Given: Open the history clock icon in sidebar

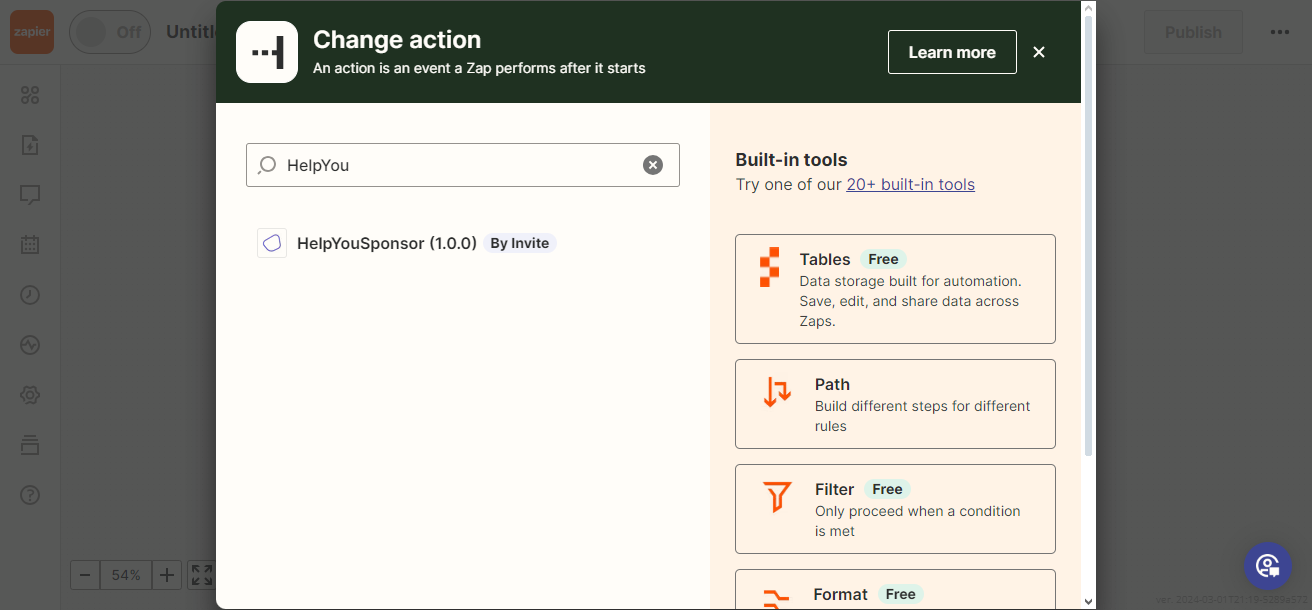Looking at the screenshot, I should point(30,295).
